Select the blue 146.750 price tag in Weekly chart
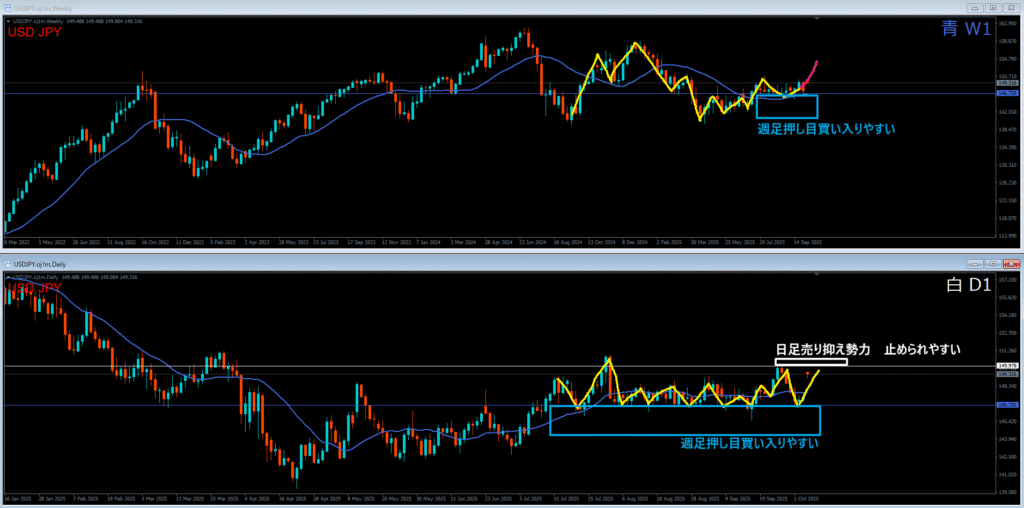The image size is (1024, 508). pos(1008,93)
